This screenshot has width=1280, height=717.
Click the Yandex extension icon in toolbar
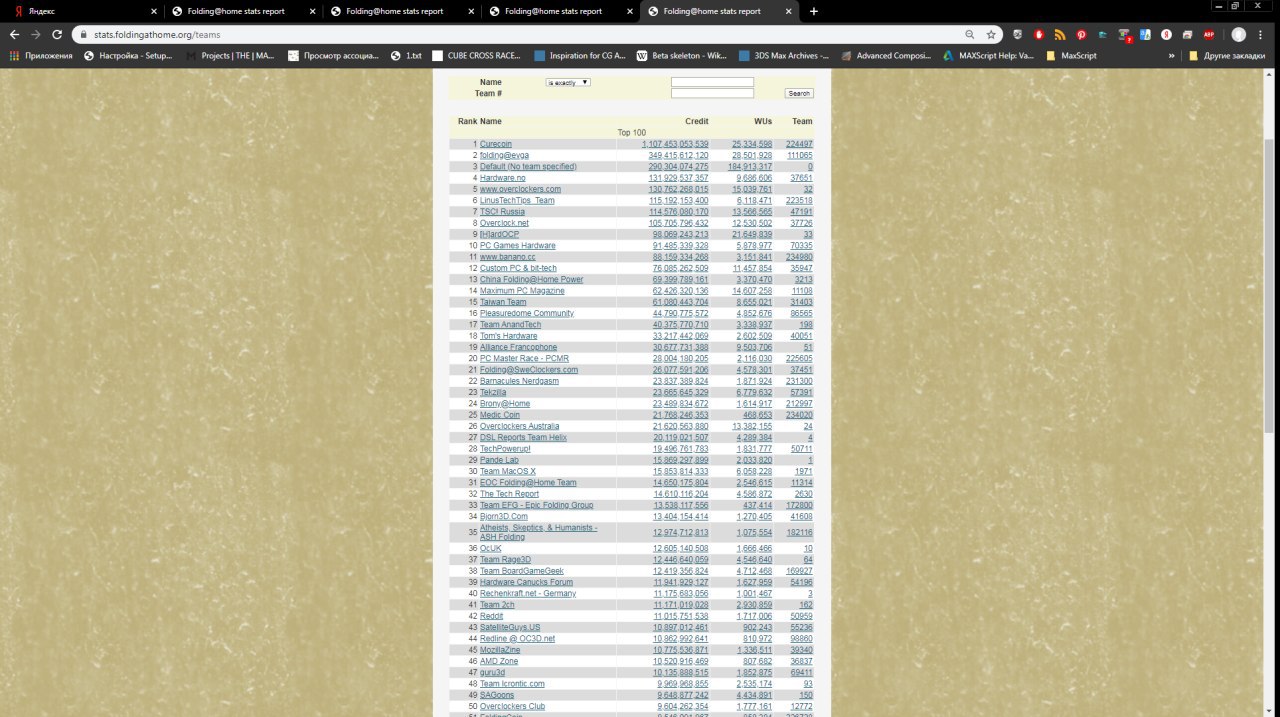coord(1166,34)
